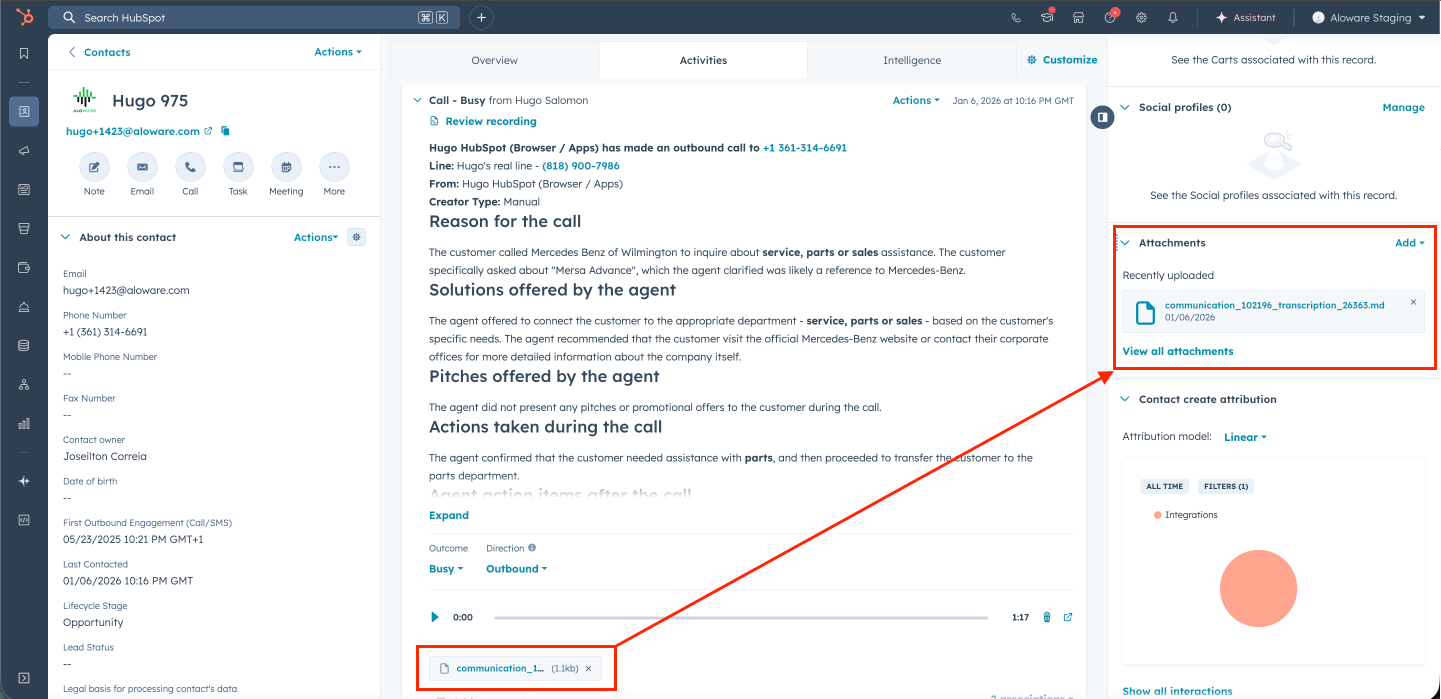Click the Email action icon
Screen dimensions: 1441x699
pyautogui.click(x=142, y=167)
